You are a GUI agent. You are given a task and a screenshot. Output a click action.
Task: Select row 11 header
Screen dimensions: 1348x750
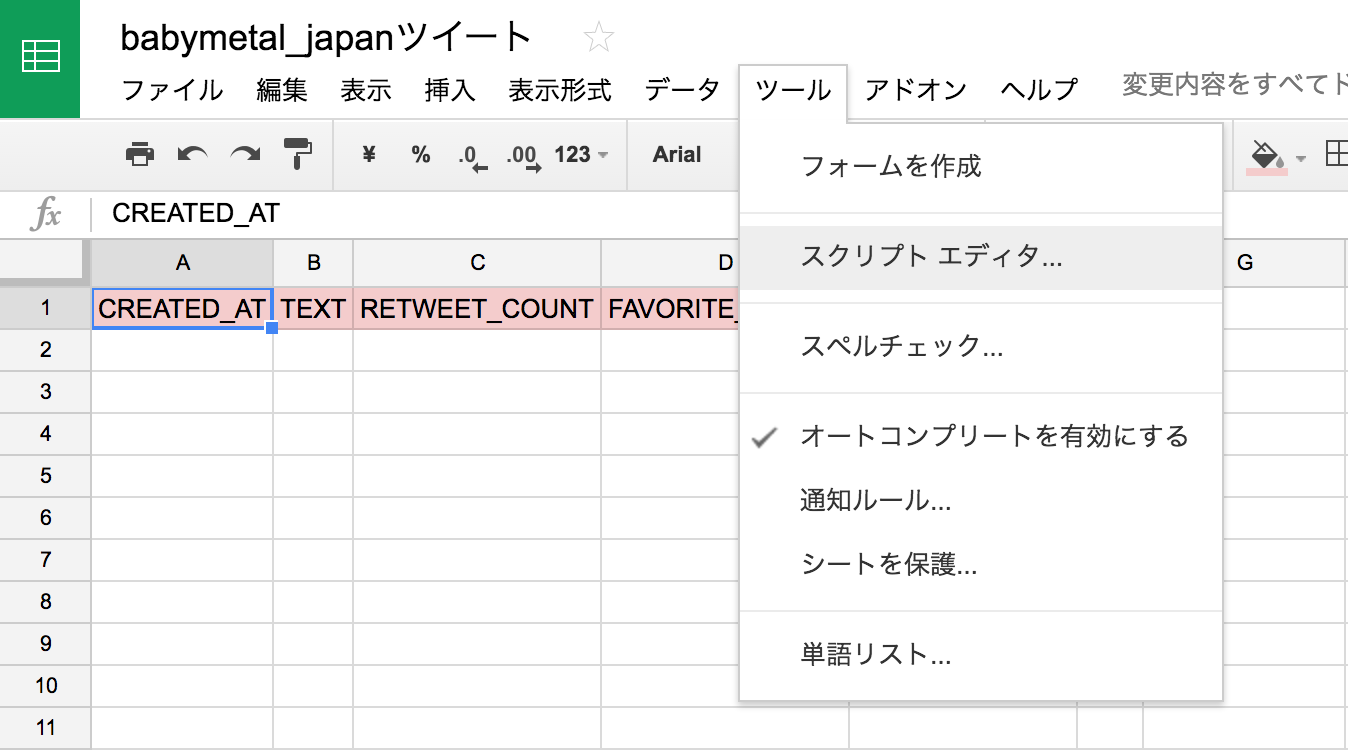point(45,728)
